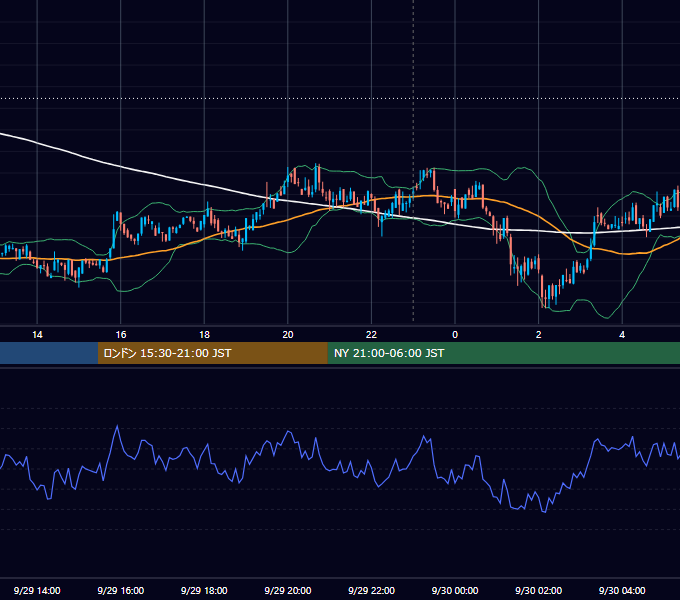680x600 pixels.
Task: Click the 9/29 22:00 label on the lower axis
Action: coord(371,590)
